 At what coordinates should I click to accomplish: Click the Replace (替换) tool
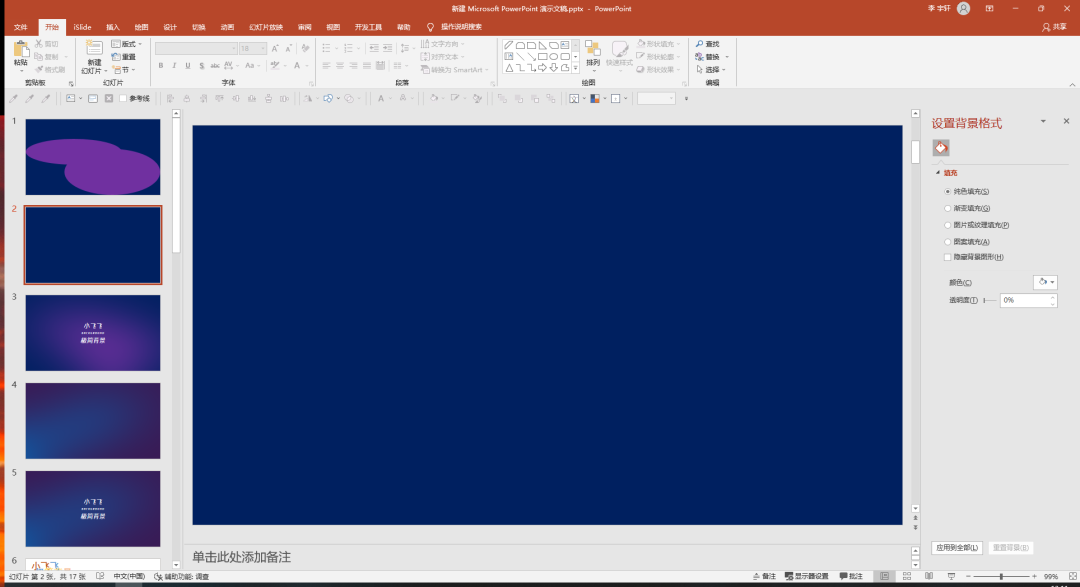[x=708, y=56]
